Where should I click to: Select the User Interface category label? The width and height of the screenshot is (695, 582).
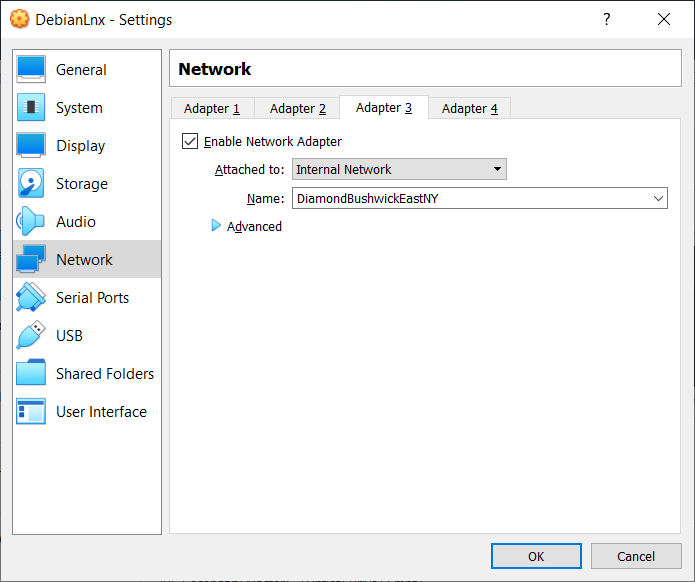[102, 412]
